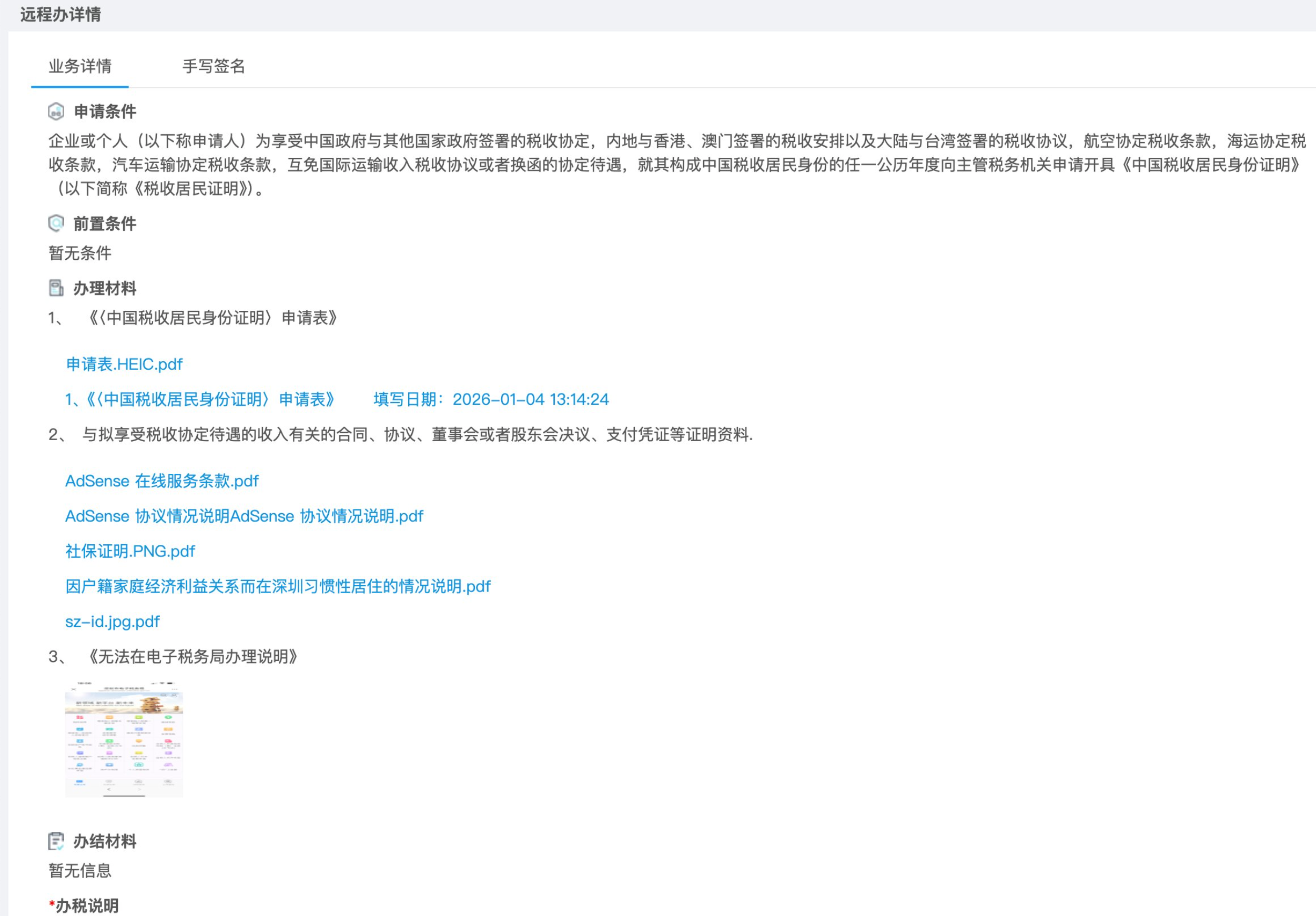Open AdSense 协议情况说明.pdf file

244,516
